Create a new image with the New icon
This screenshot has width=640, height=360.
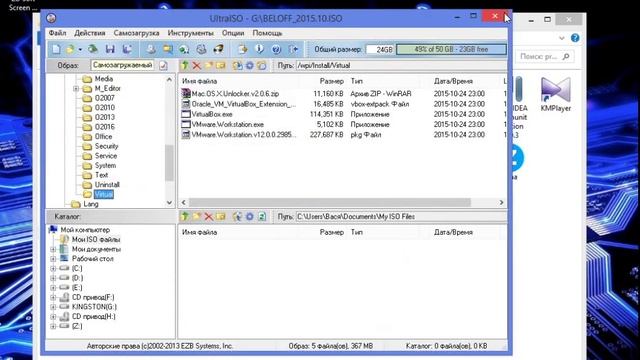[x=56, y=49]
